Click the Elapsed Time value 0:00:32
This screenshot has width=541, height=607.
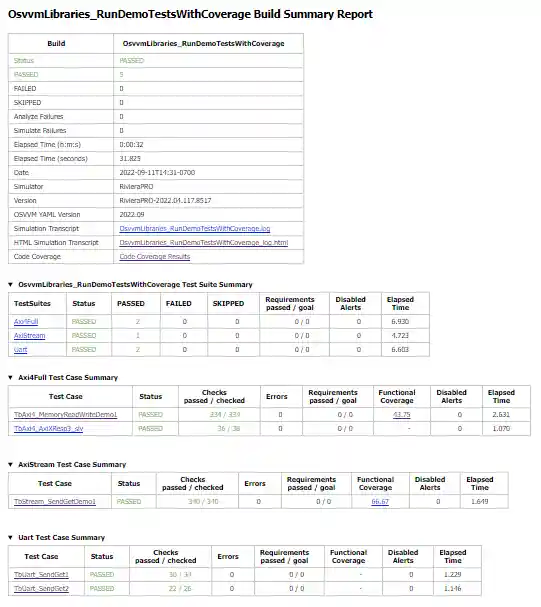(132, 144)
